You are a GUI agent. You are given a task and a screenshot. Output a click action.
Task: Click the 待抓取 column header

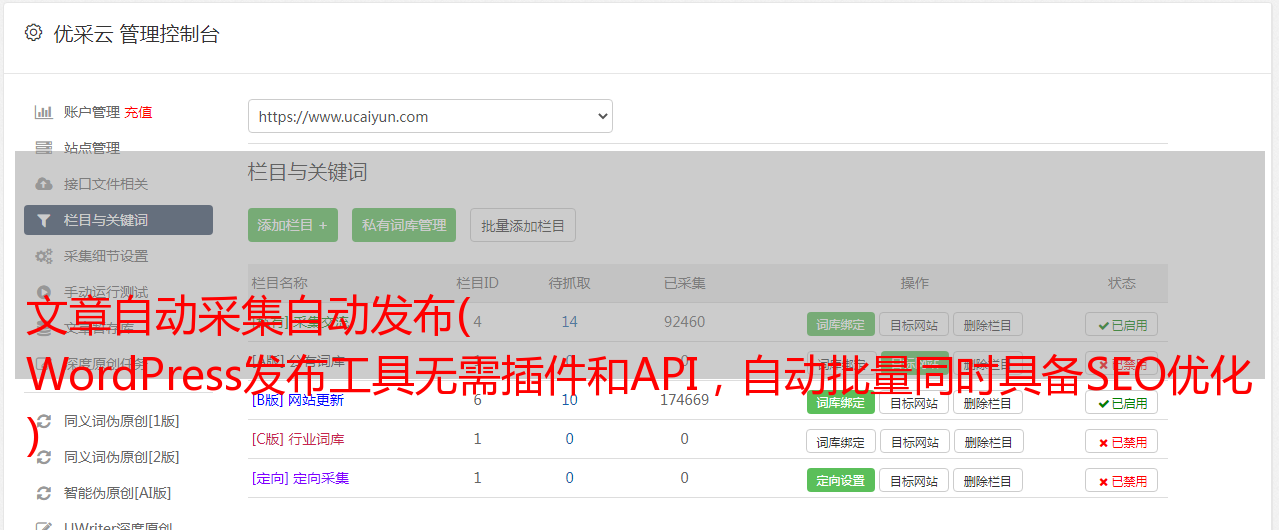coord(569,283)
